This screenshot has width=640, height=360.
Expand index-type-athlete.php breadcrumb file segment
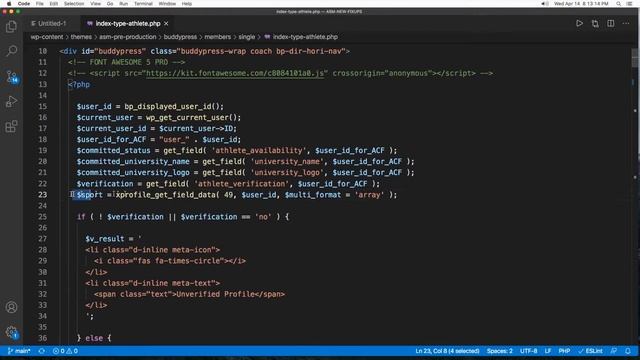click(x=301, y=37)
